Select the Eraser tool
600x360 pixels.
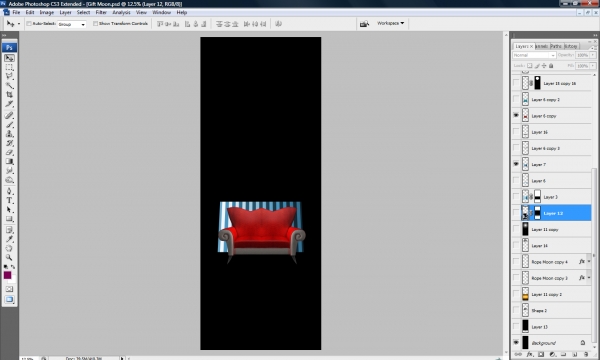tap(10, 152)
